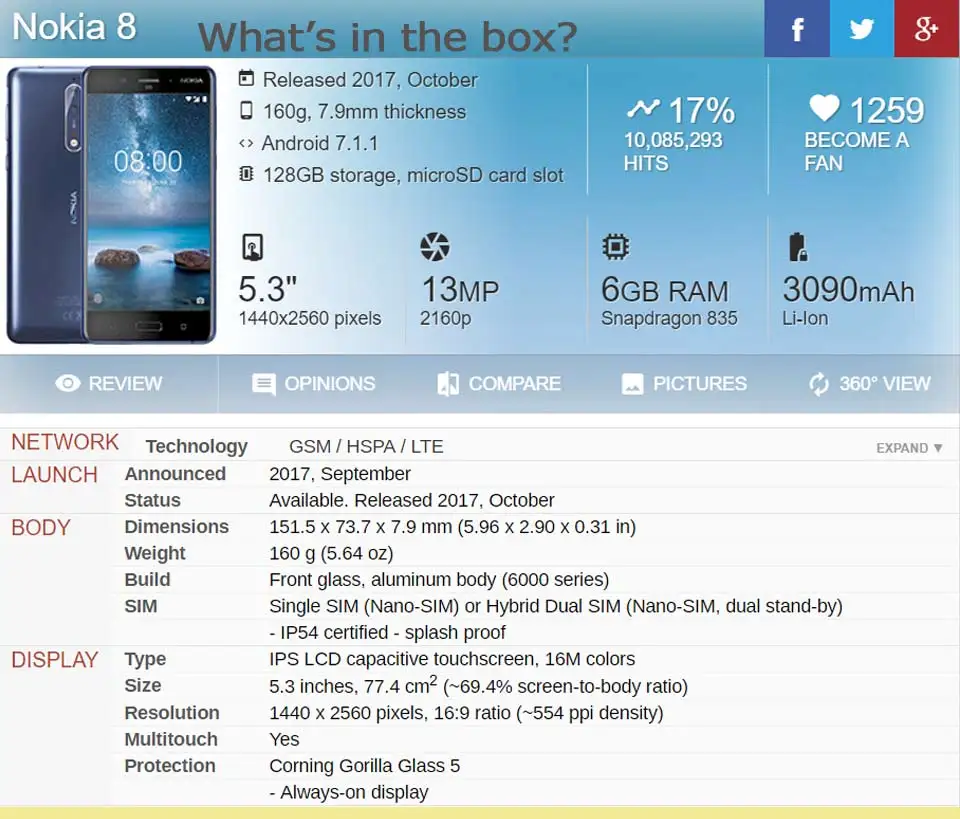Click the Size spec label
Viewport: 960px width, 819px height.
point(143,685)
